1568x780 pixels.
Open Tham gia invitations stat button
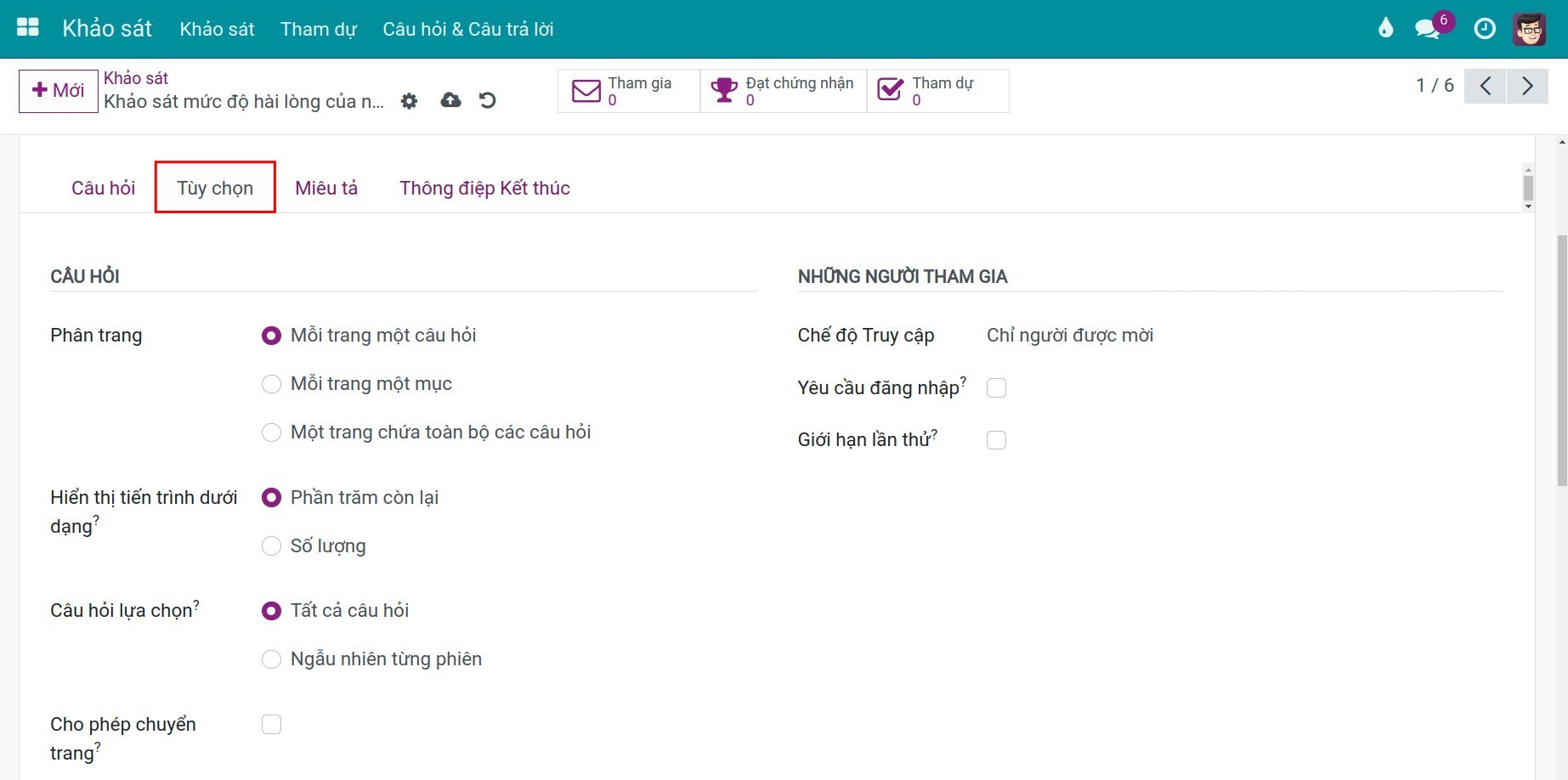point(629,90)
